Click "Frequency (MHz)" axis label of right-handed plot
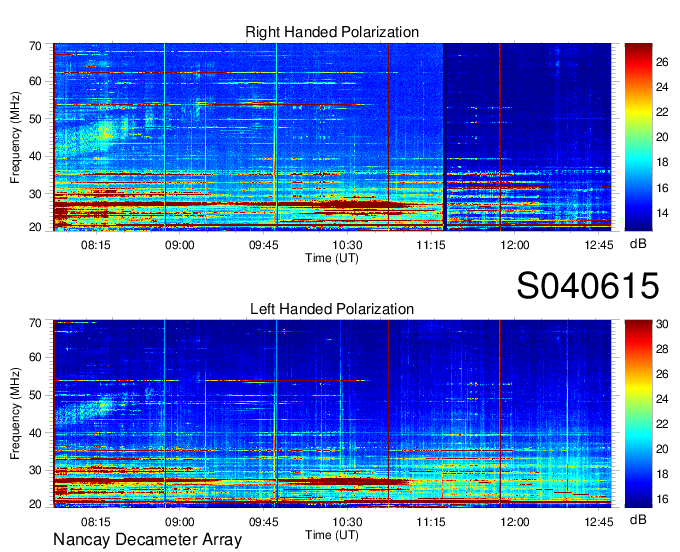 pyautogui.click(x=15, y=137)
